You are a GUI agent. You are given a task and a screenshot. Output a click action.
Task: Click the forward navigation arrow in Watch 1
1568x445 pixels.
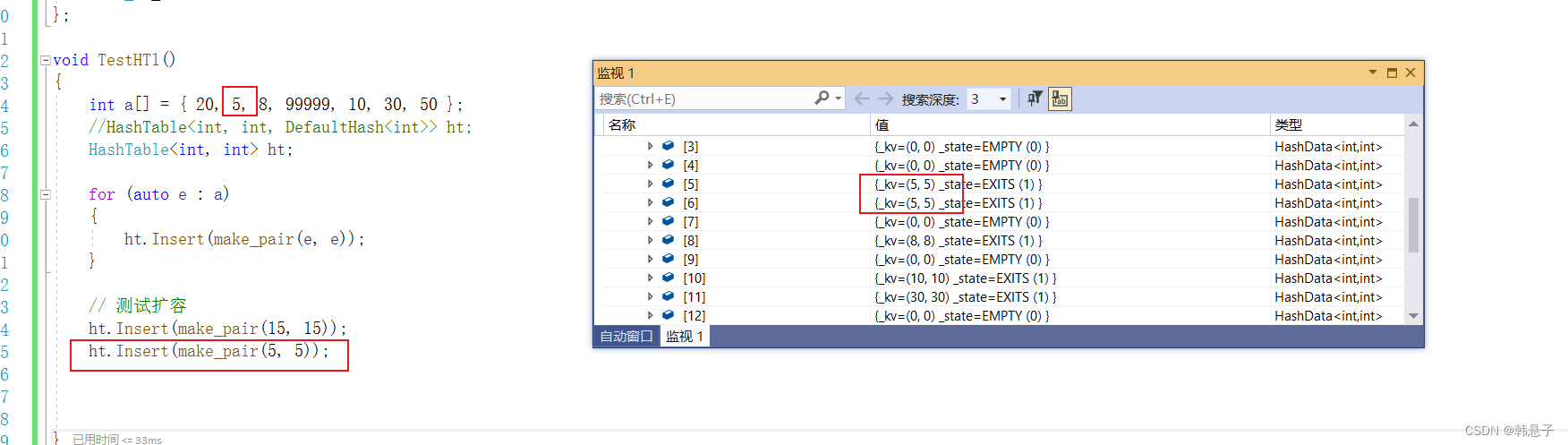pos(885,98)
